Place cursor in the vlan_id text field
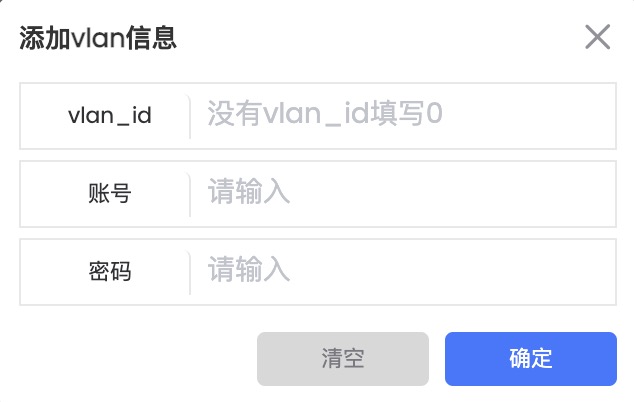Screen dimensions: 634x402 tap(400, 115)
